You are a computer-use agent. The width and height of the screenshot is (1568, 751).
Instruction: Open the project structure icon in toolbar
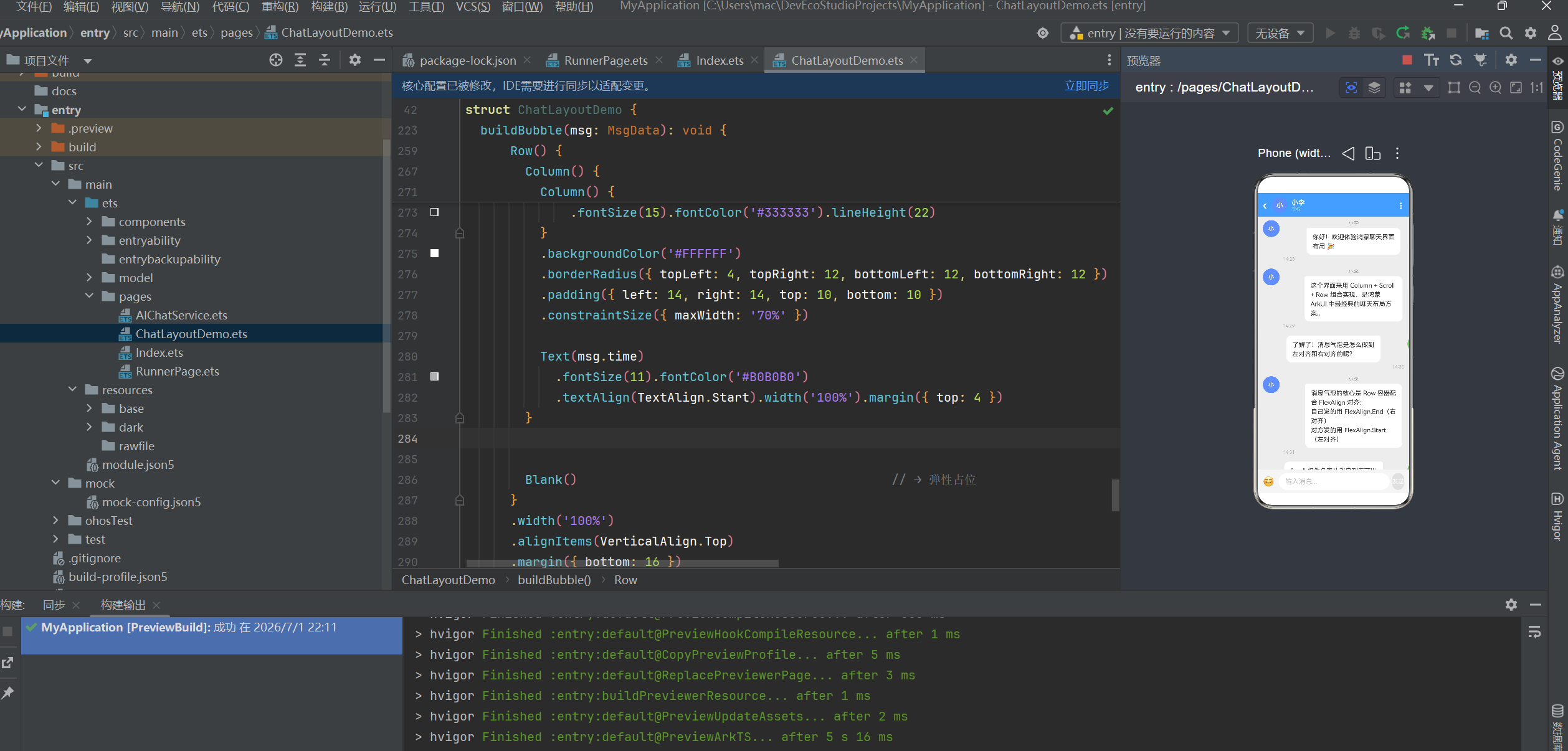pos(1482,33)
